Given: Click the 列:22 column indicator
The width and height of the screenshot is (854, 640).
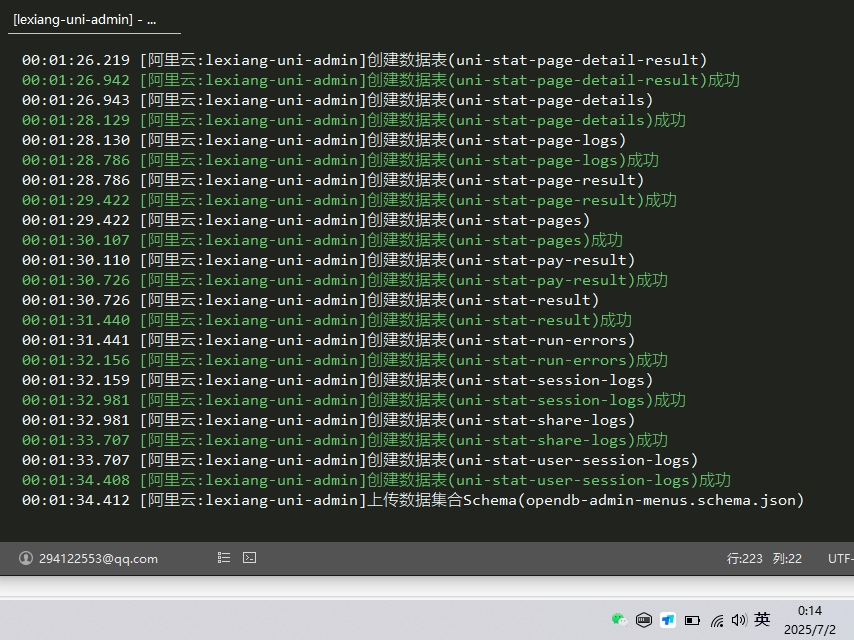Looking at the screenshot, I should (x=787, y=559).
